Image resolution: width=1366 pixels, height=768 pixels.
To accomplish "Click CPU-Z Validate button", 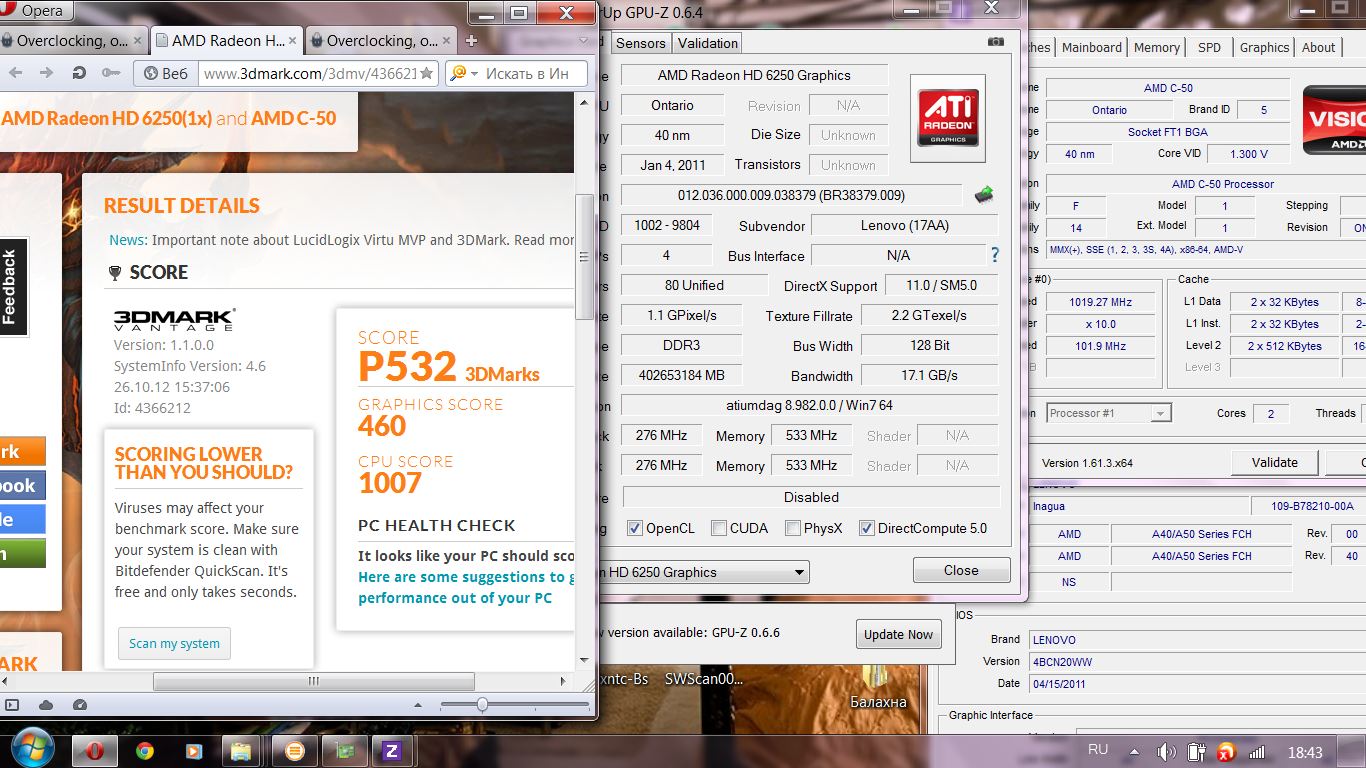I will pyautogui.click(x=1274, y=462).
